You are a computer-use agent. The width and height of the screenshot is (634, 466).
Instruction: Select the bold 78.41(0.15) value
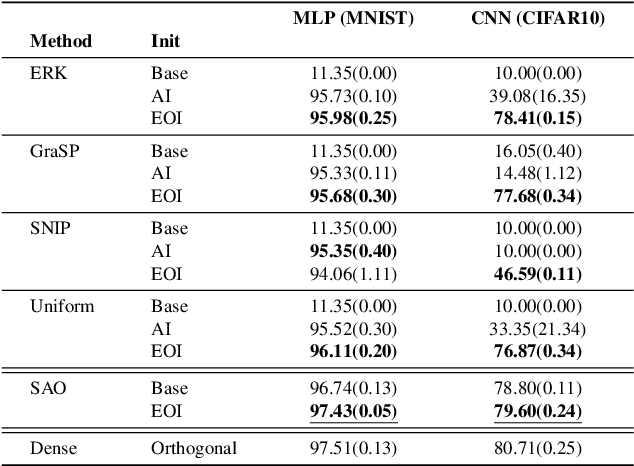[x=540, y=119]
